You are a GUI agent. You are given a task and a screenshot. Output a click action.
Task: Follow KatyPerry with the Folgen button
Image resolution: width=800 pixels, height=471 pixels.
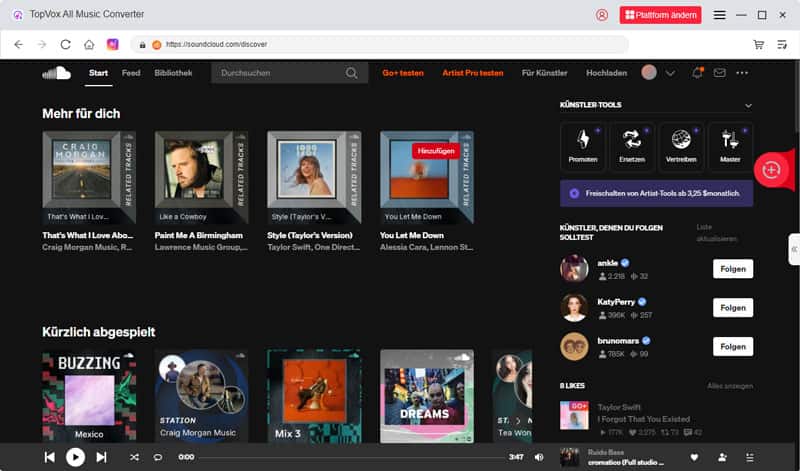(733, 308)
